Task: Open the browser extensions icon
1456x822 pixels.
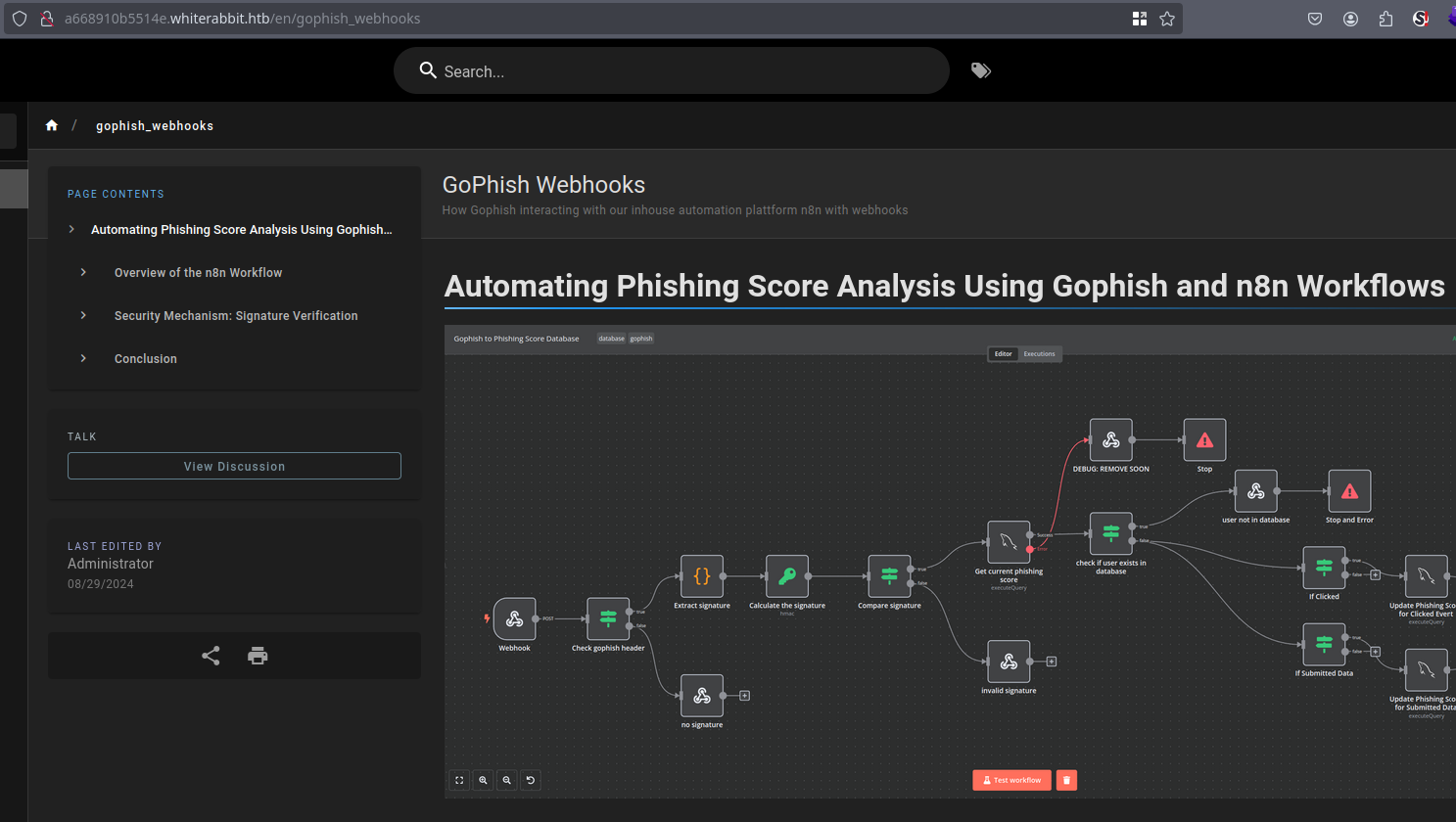Action: point(1386,19)
